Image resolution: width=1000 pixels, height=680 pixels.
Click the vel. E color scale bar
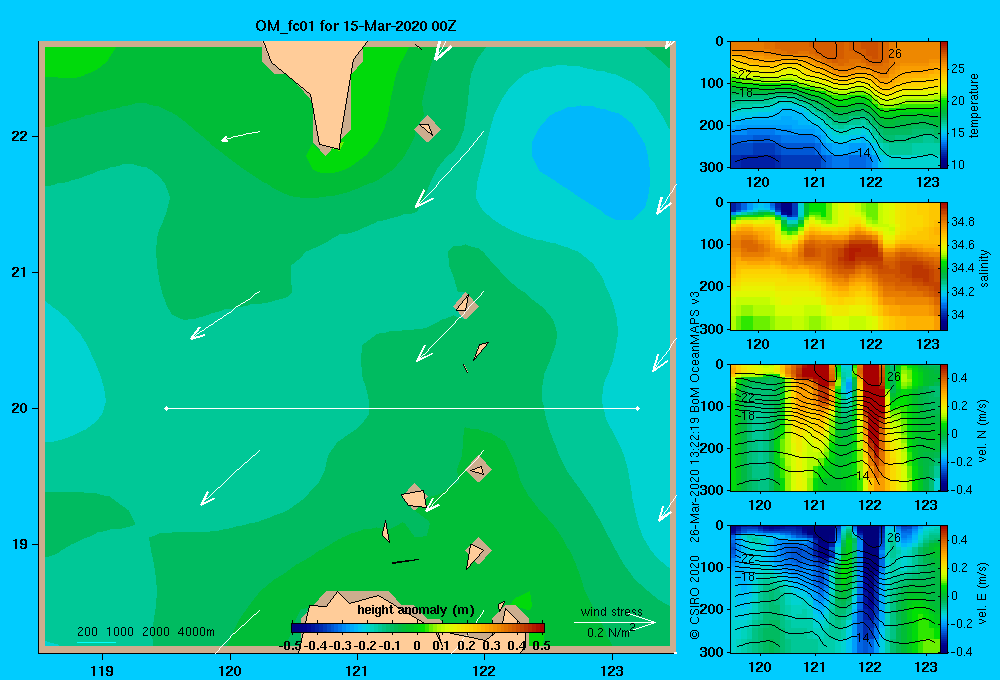pos(944,589)
